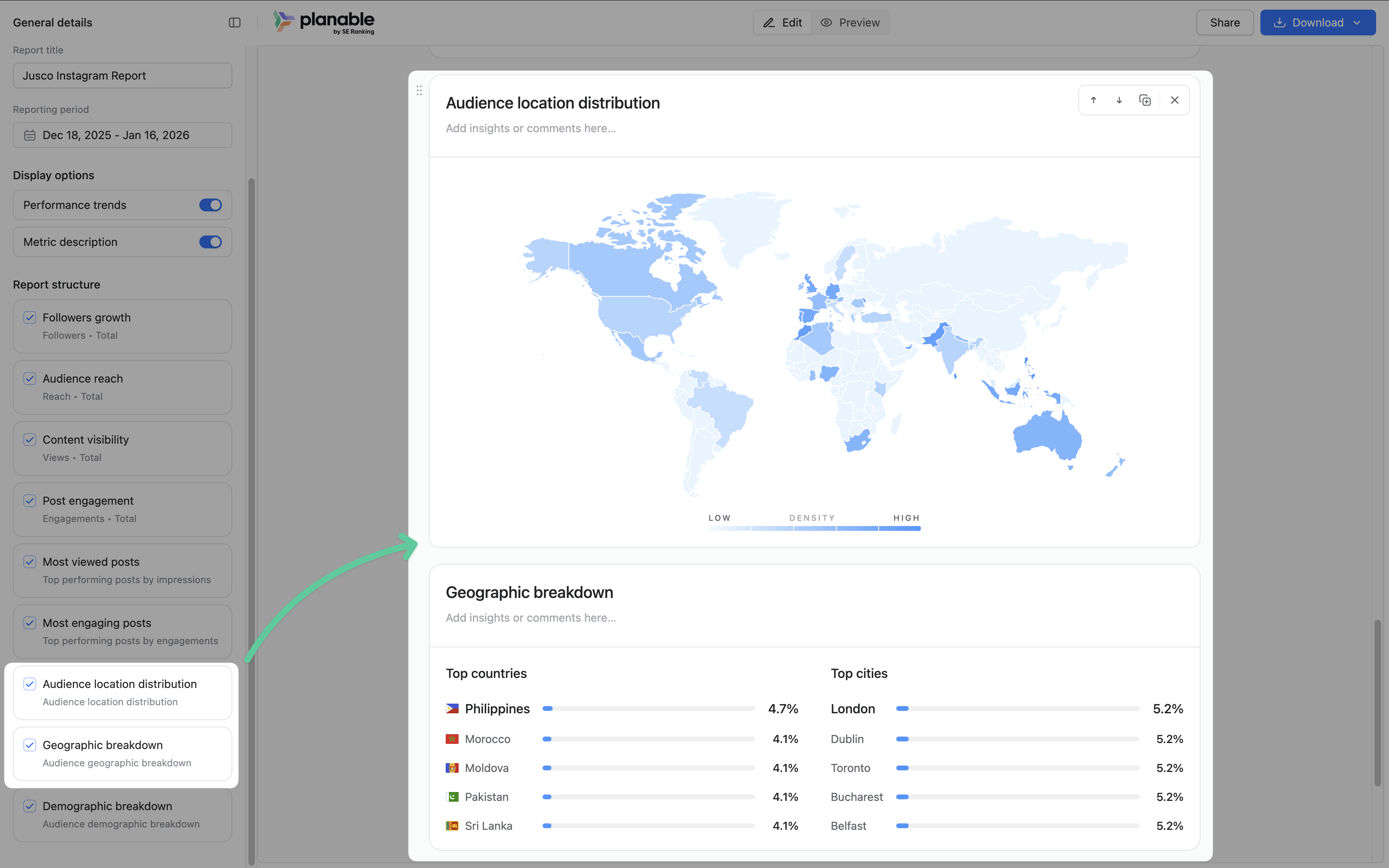Grab the block drag handle dots
The width and height of the screenshot is (1389, 868).
coord(419,90)
